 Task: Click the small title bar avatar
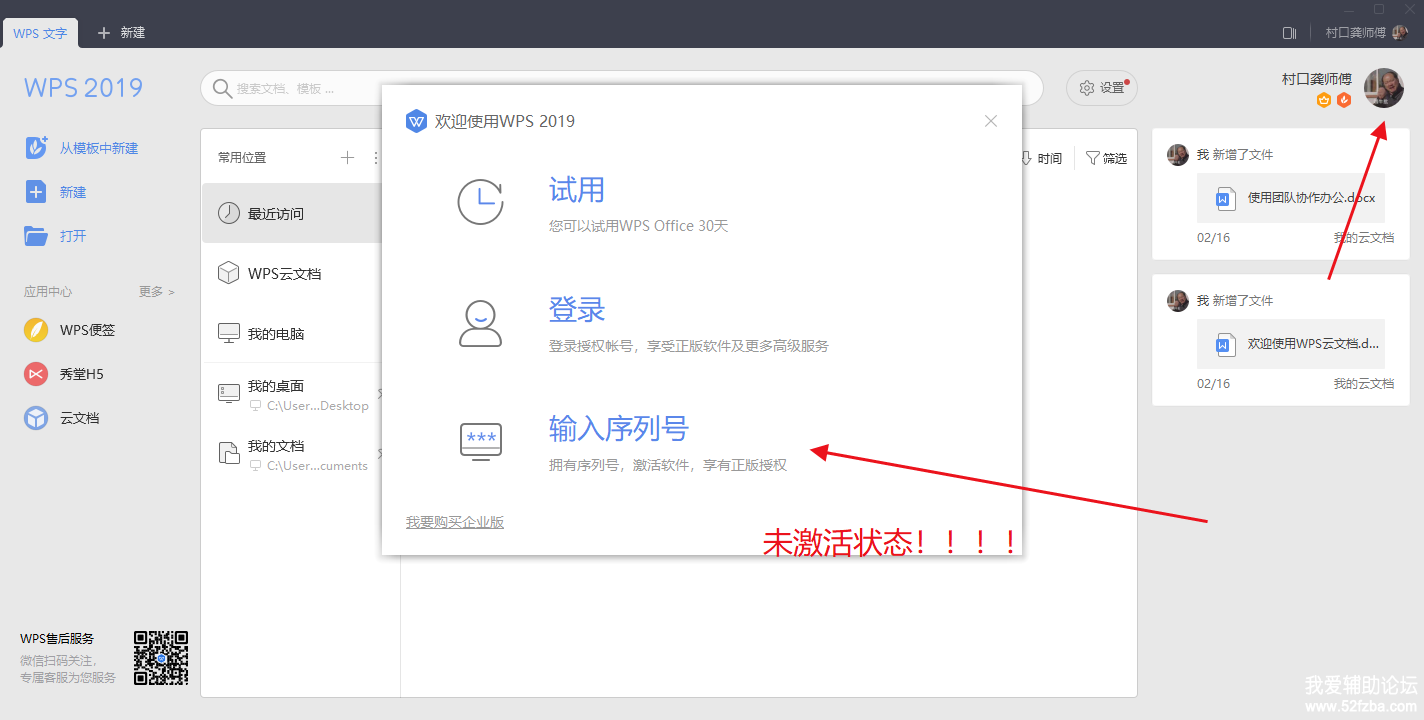(1399, 33)
